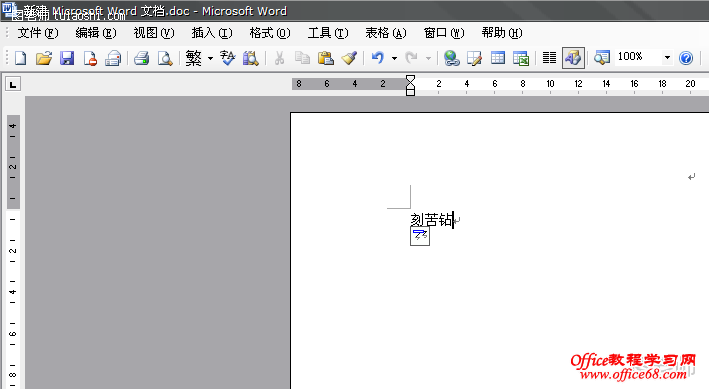The image size is (709, 389).
Task: Expand the arrow beside the 繁 button
Action: (210, 58)
